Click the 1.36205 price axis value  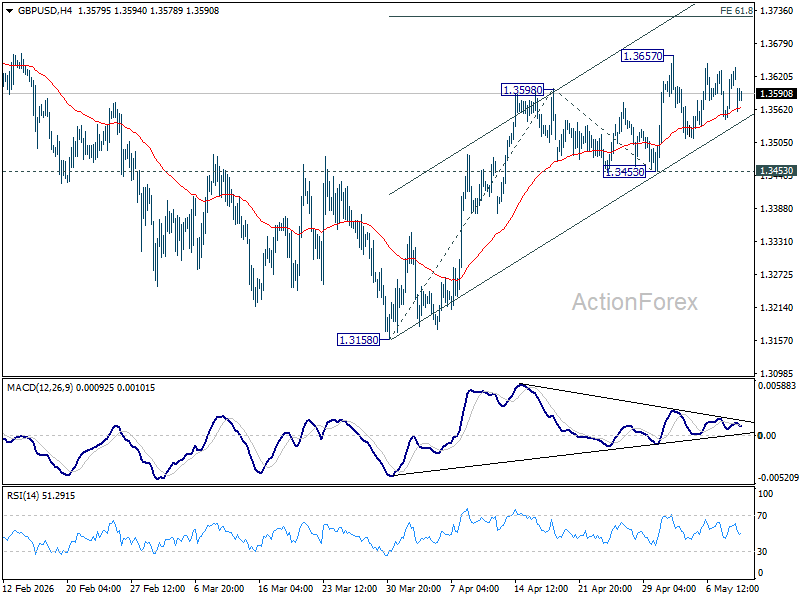point(777,77)
